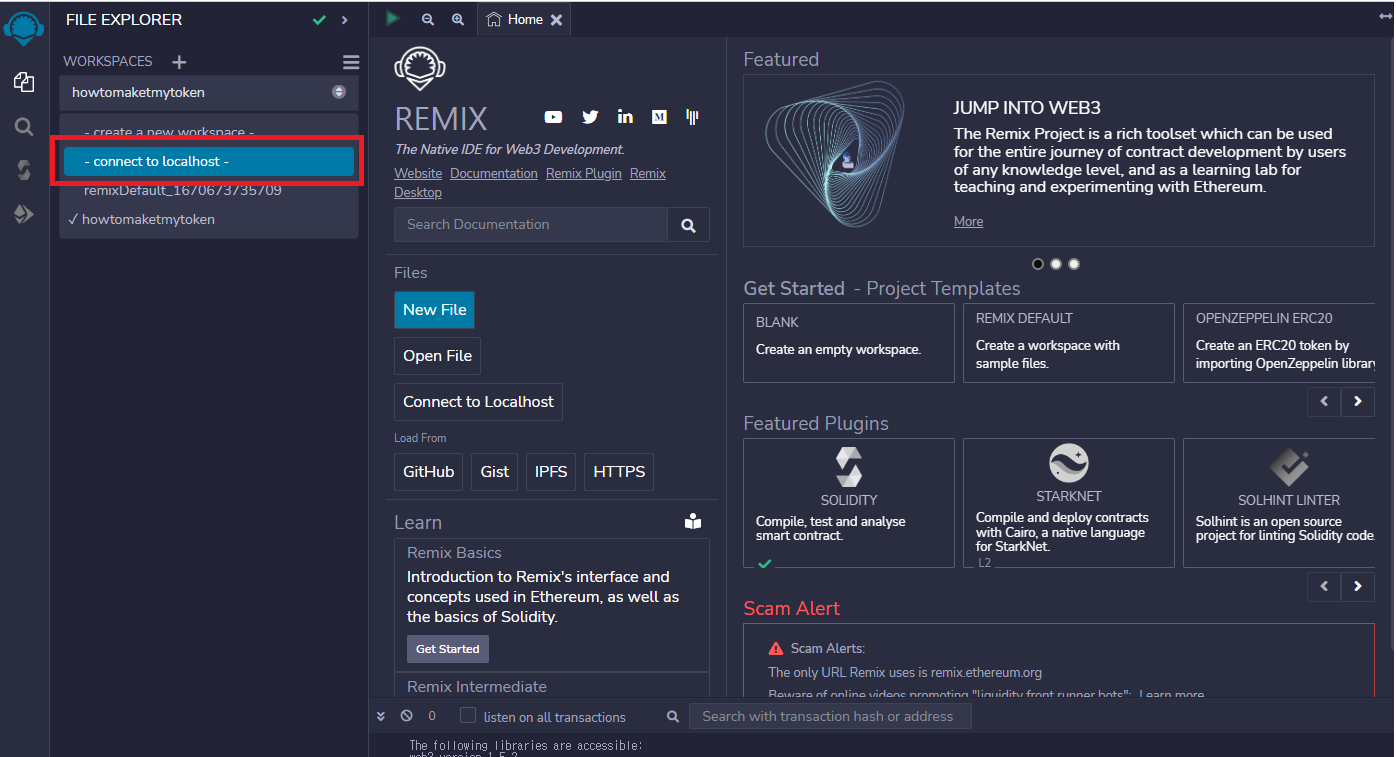Open the LearnEth icon beside Learn
The height and width of the screenshot is (757, 1396).
(693, 522)
